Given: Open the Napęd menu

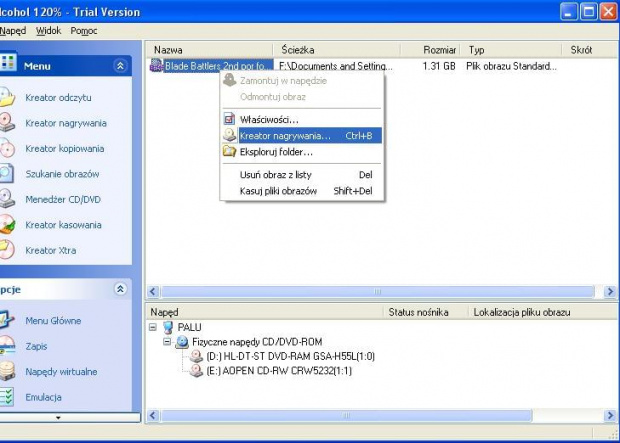Looking at the screenshot, I should click(x=13, y=31).
